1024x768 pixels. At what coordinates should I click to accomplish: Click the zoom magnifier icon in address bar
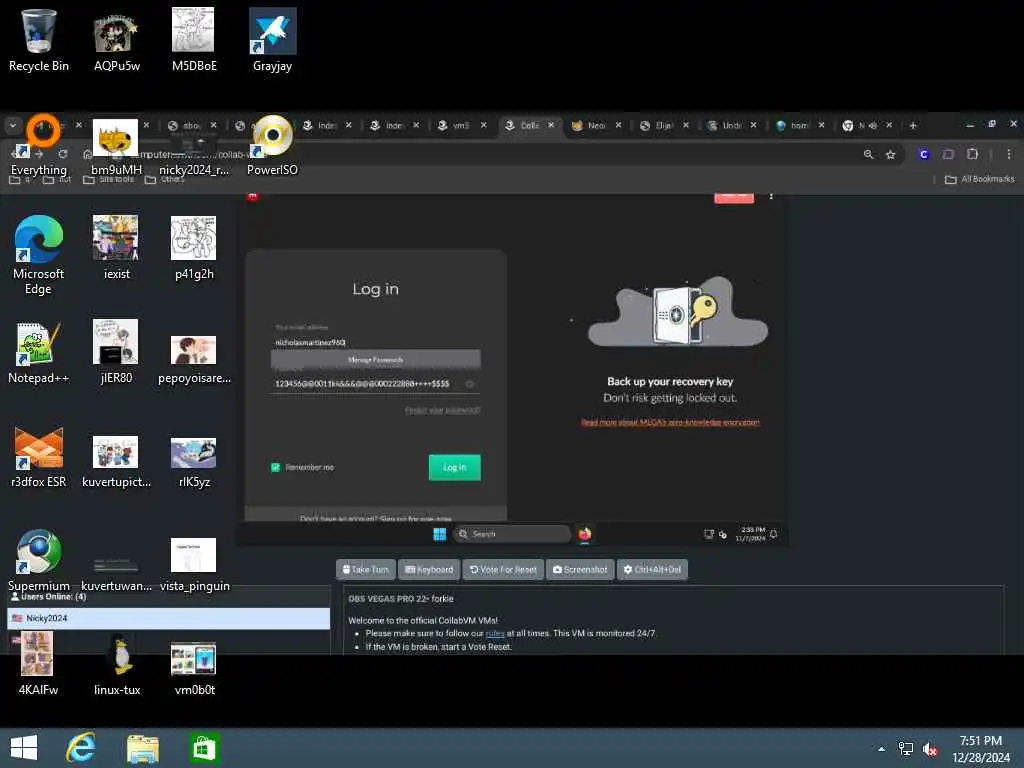click(x=868, y=154)
